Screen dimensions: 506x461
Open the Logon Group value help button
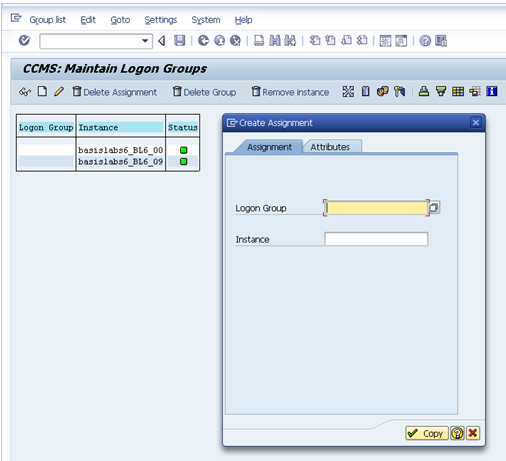pyautogui.click(x=434, y=208)
